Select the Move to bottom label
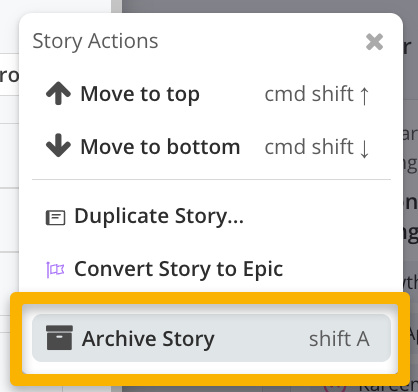 (160, 147)
